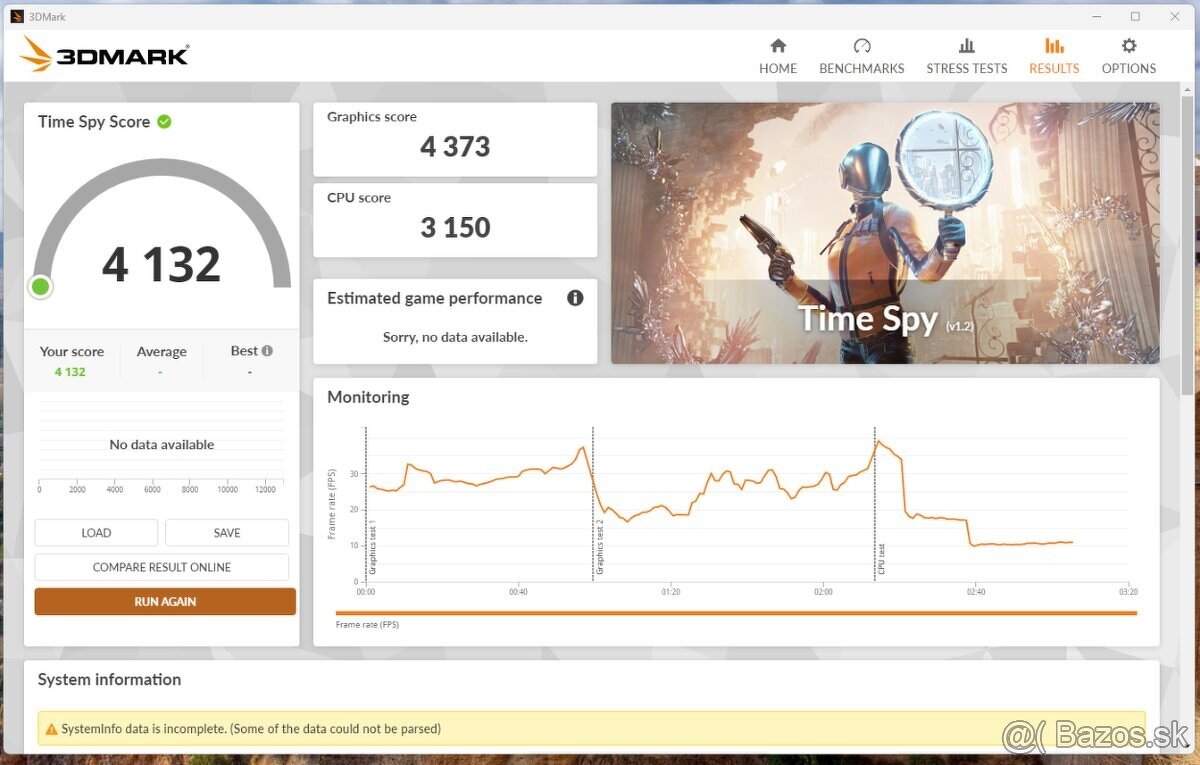Open the Home icon in navigation
Image resolution: width=1200 pixels, height=765 pixels.
coord(778,46)
